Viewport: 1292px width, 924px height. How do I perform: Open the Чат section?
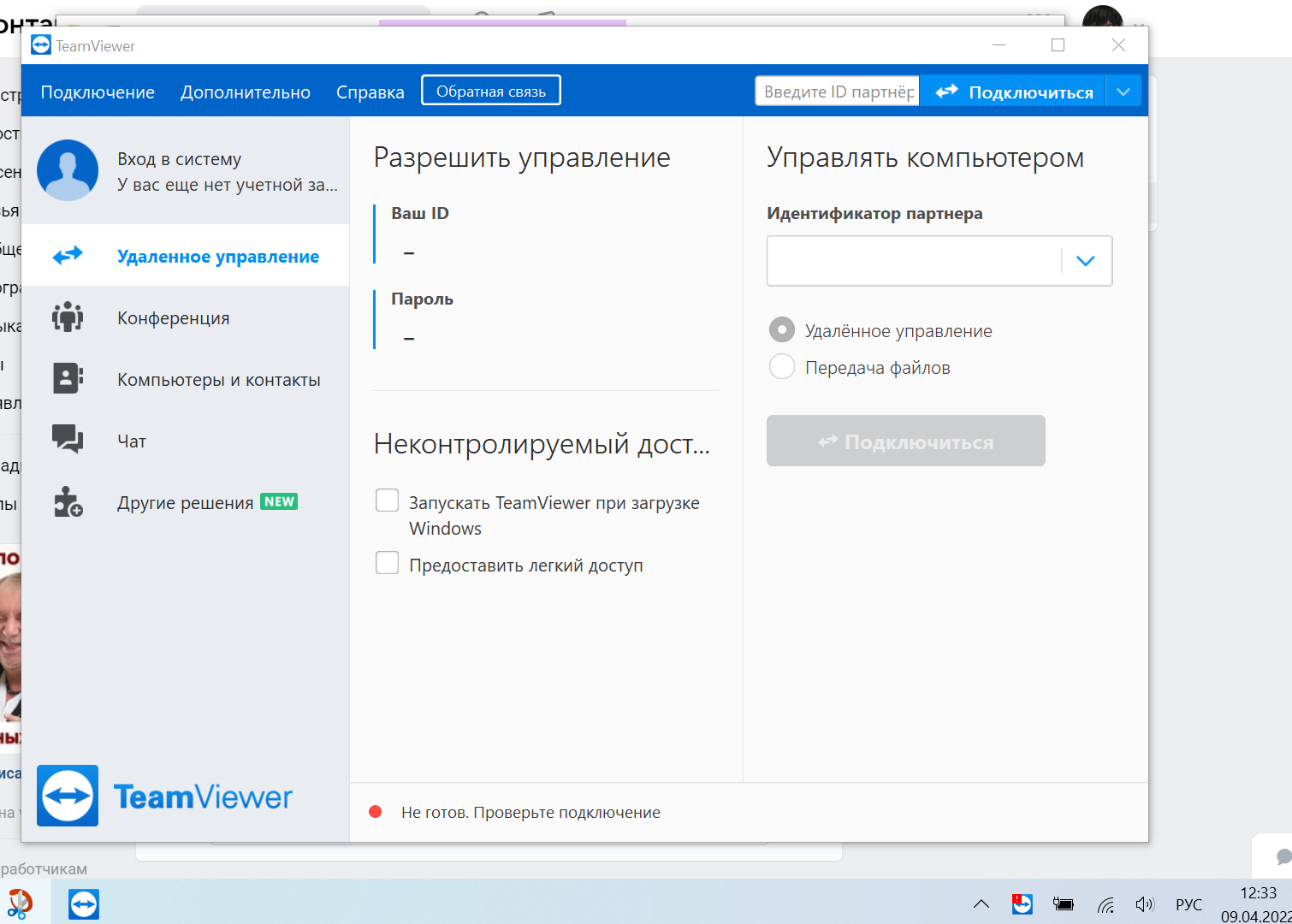pos(185,441)
